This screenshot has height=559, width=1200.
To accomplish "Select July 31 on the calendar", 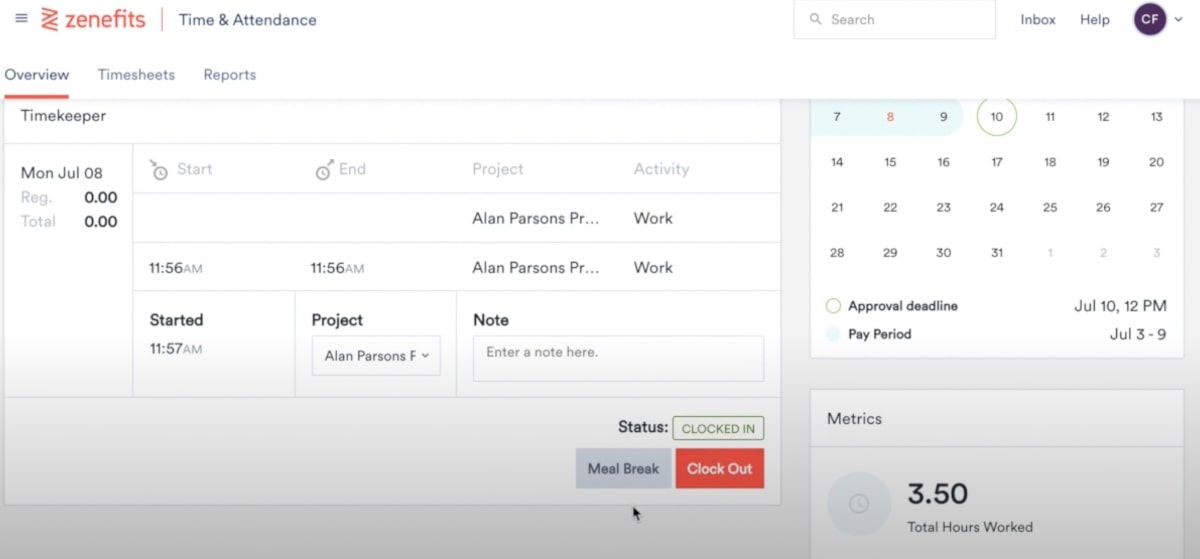I will coord(997,253).
